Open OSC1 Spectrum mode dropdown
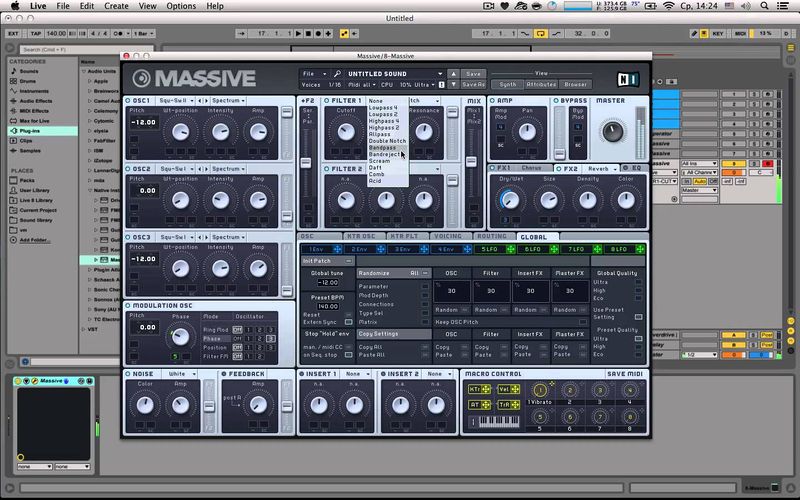The image size is (800, 500). click(x=228, y=101)
